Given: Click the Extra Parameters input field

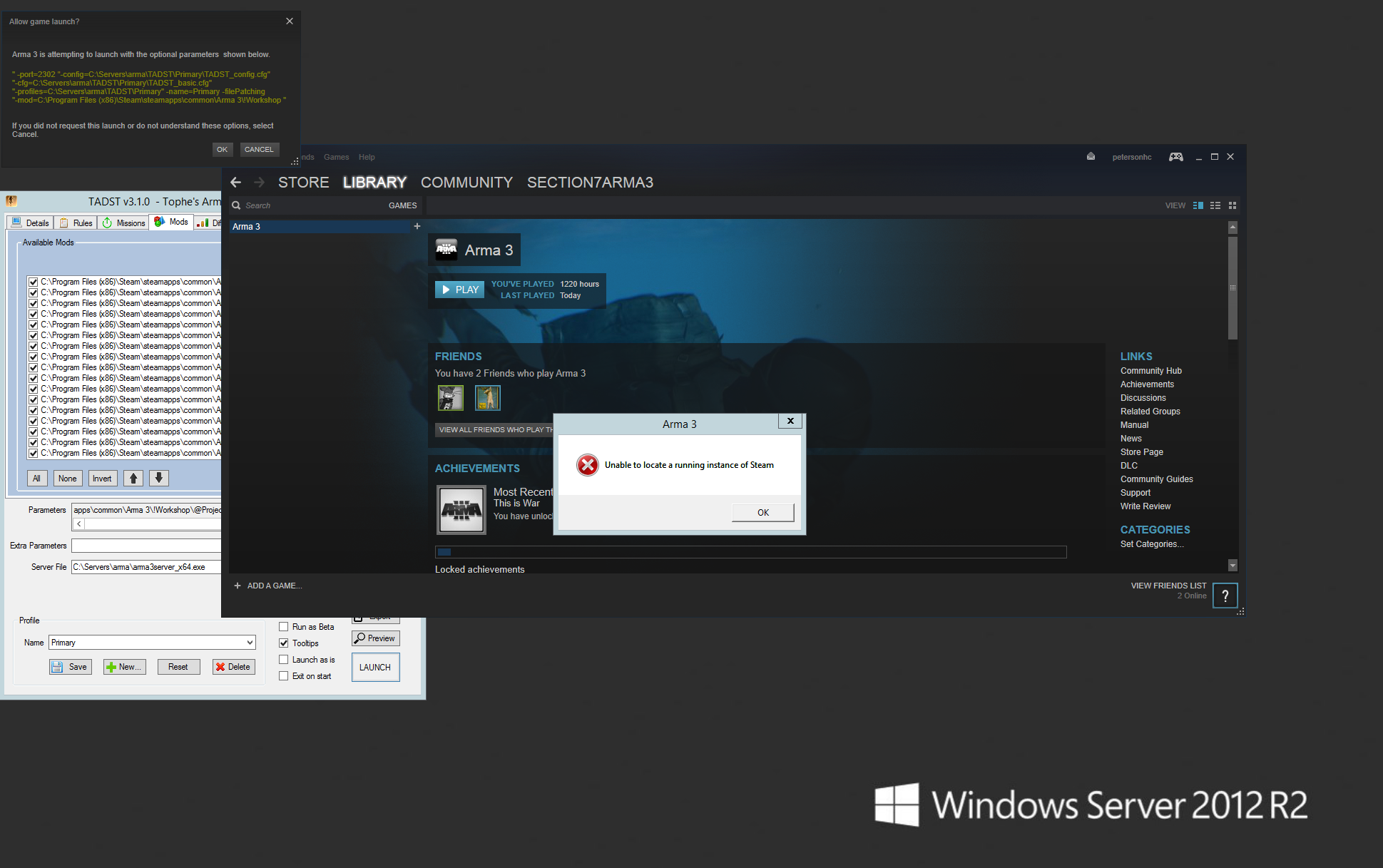Looking at the screenshot, I should [146, 546].
